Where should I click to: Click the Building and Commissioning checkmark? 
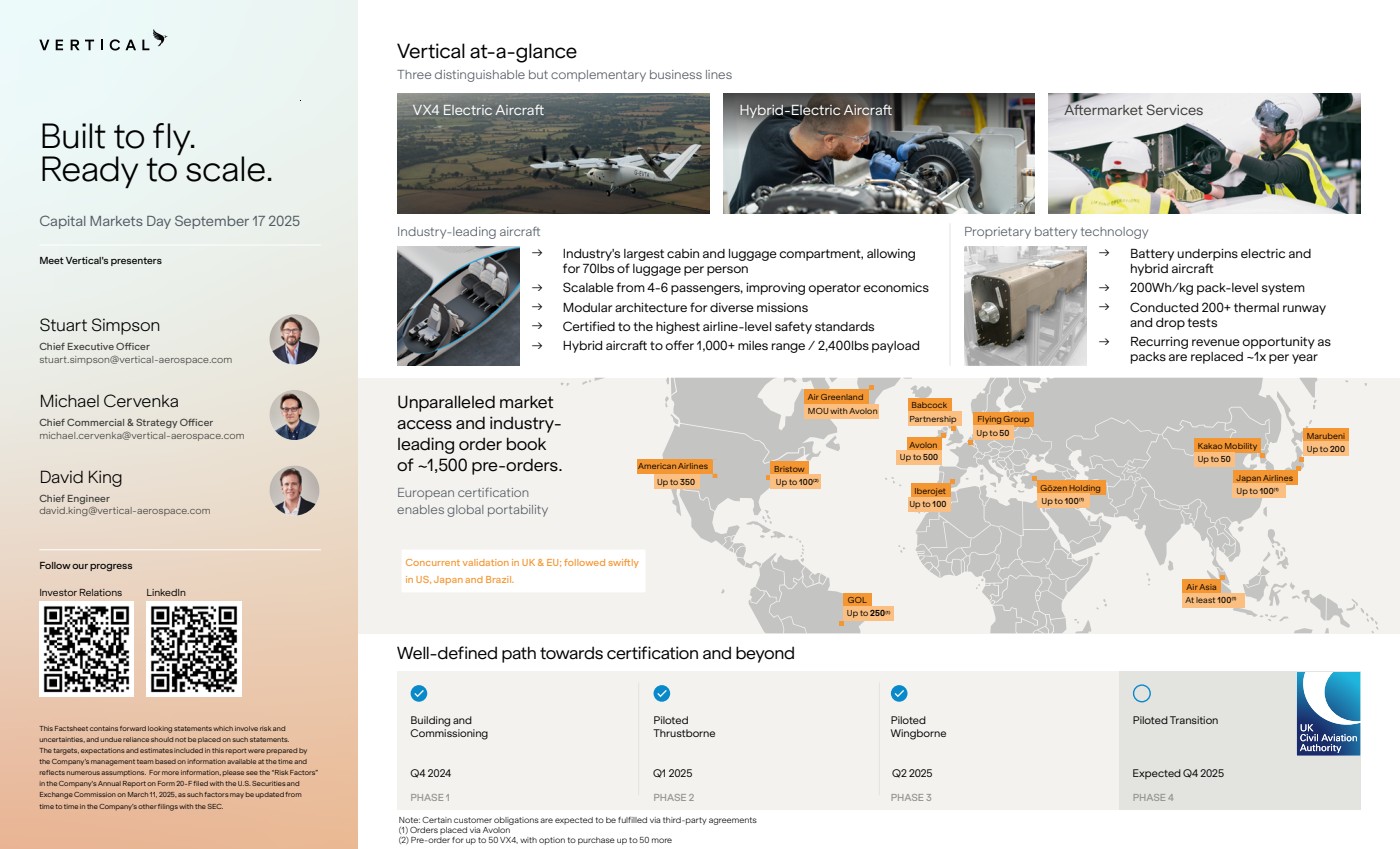(419, 693)
